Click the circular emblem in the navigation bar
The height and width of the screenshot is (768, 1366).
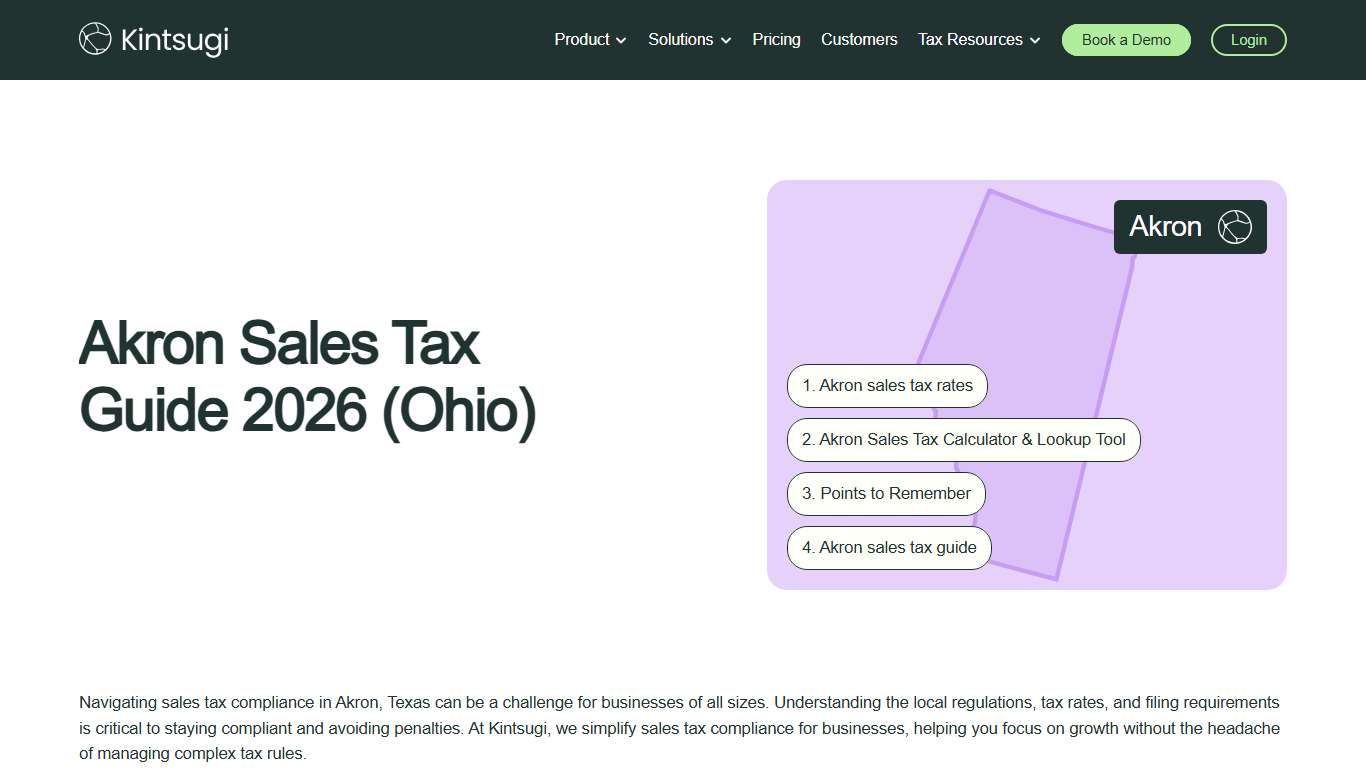[x=95, y=39]
